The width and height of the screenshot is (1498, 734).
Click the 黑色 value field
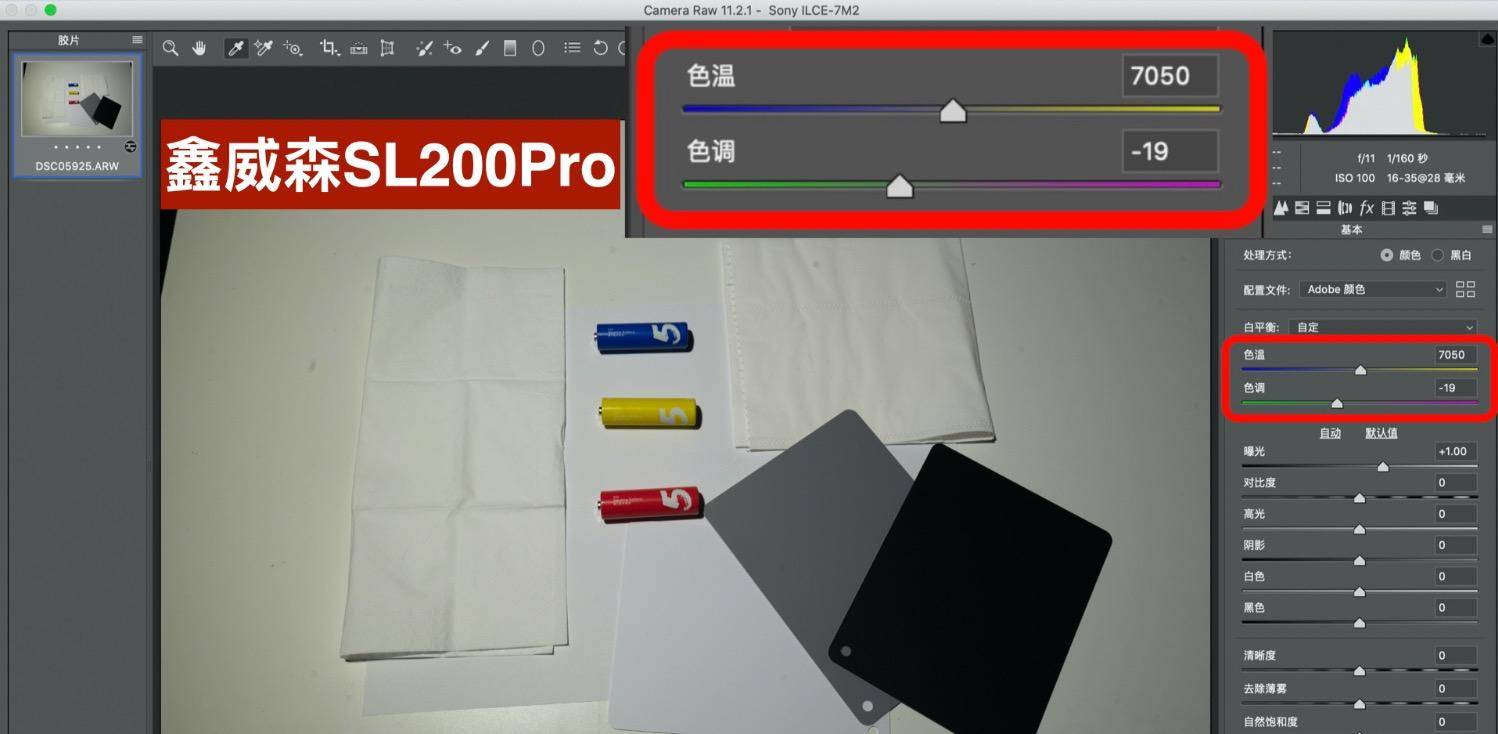click(1454, 607)
